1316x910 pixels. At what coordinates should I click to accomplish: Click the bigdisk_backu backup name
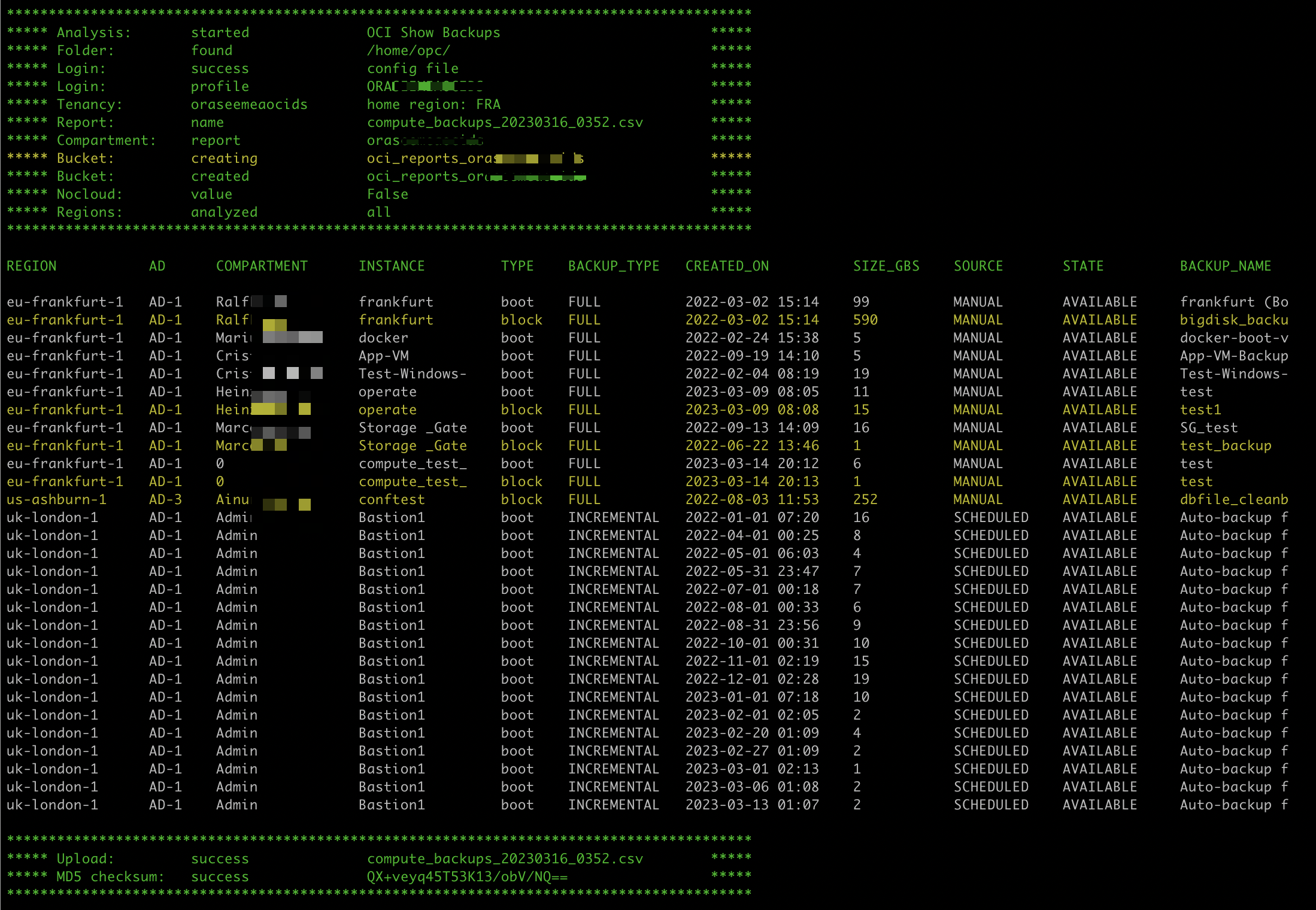pyautogui.click(x=1234, y=320)
